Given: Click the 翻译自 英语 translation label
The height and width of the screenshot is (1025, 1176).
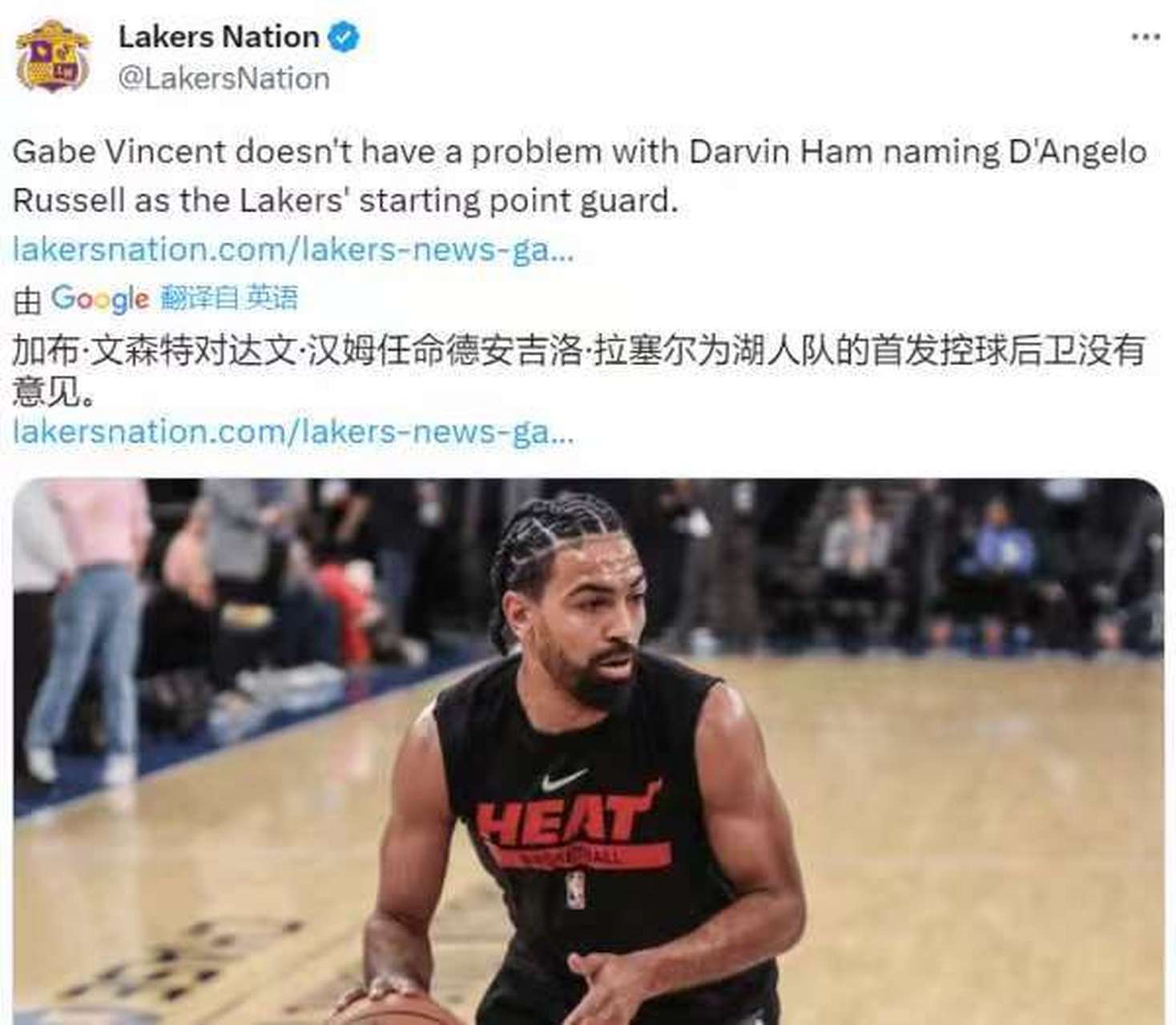Looking at the screenshot, I should [229, 298].
